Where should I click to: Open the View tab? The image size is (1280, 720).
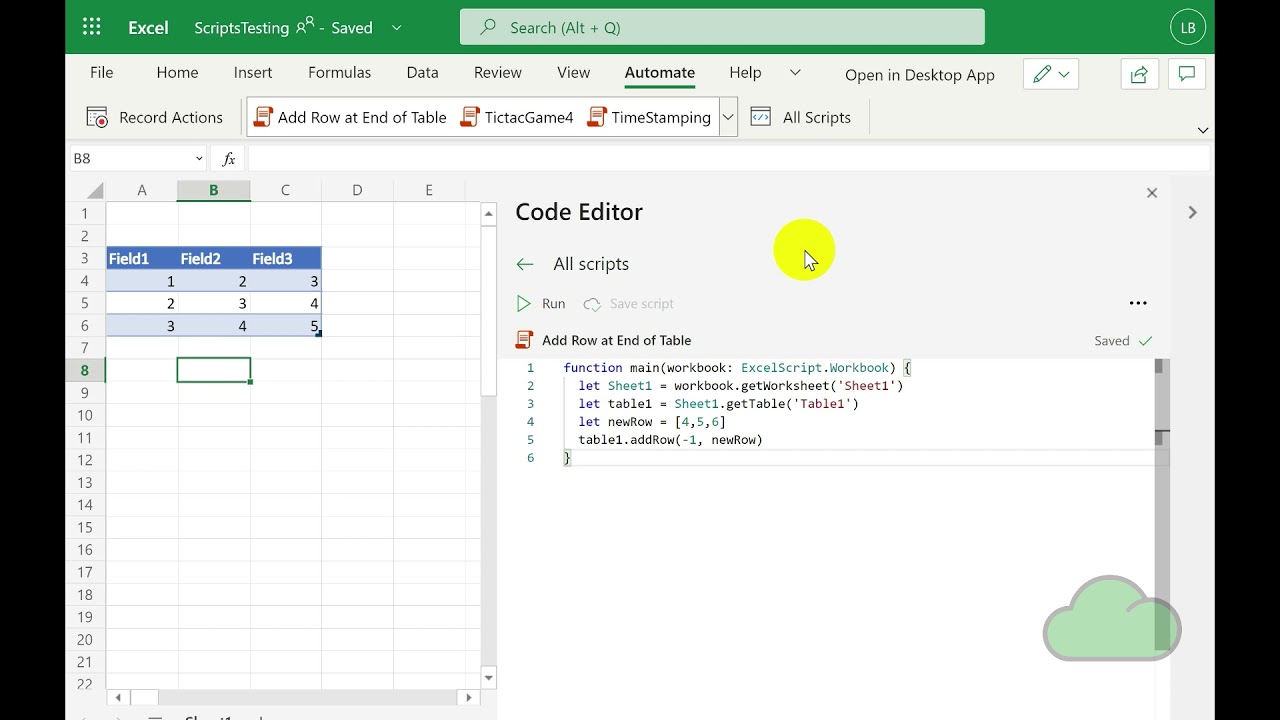point(573,73)
